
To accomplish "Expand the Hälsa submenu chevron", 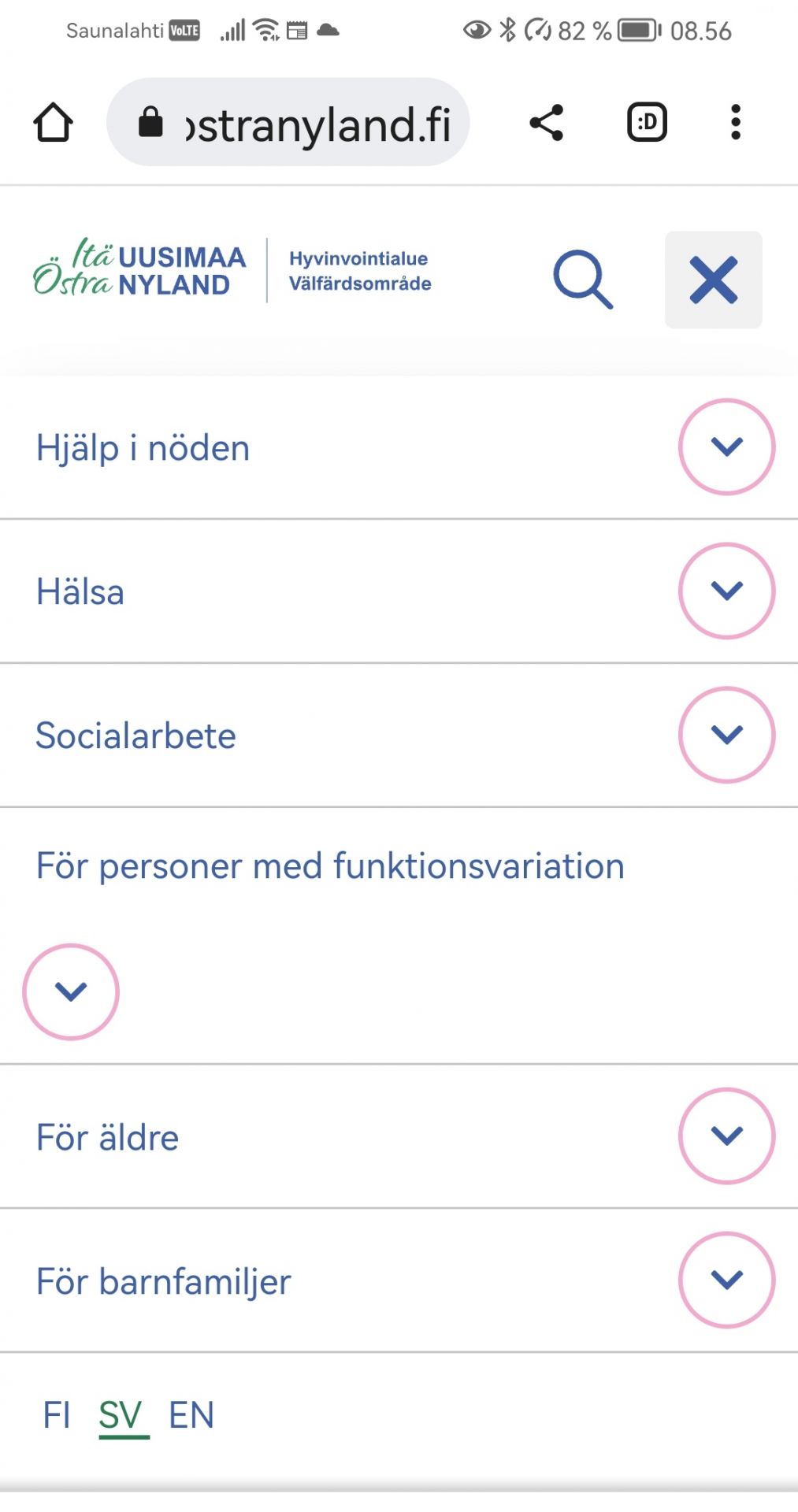I will [x=726, y=591].
